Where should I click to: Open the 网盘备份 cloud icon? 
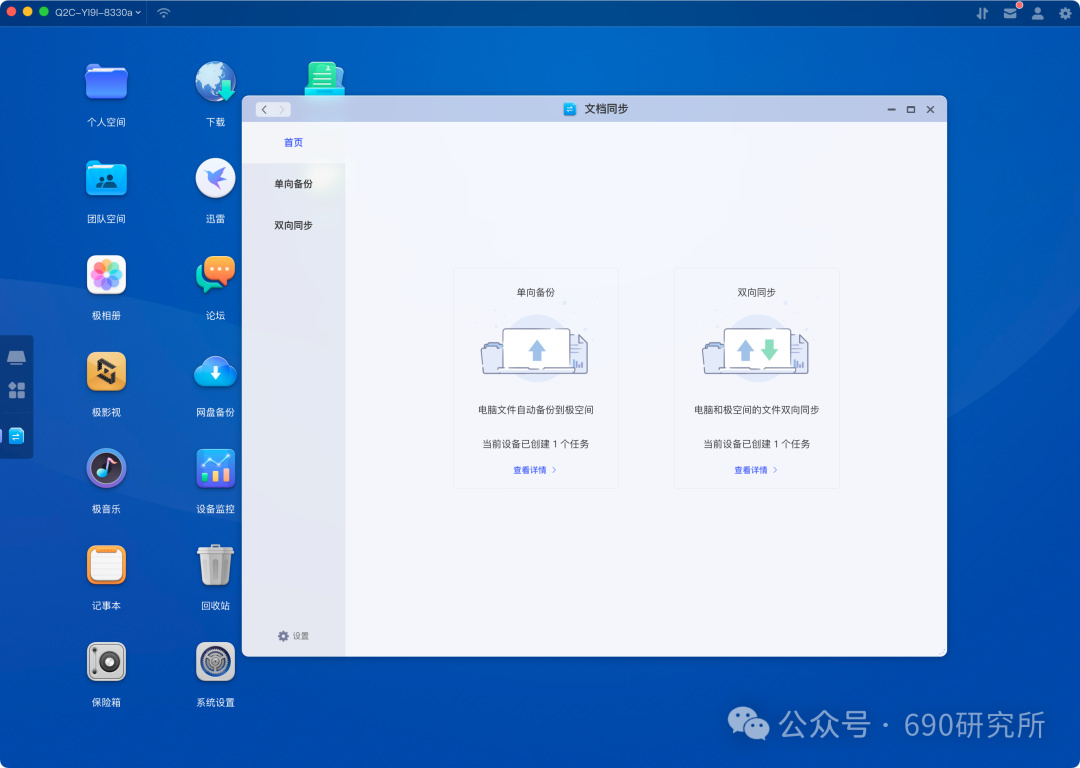[216, 372]
